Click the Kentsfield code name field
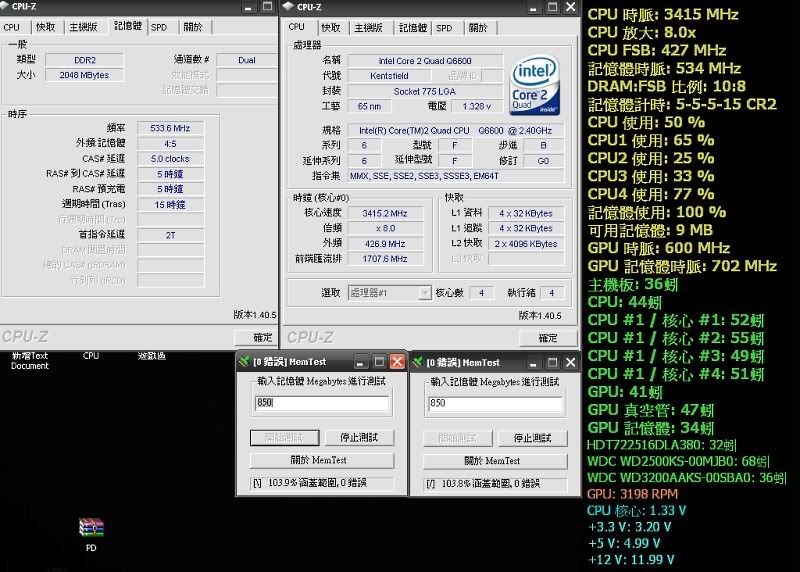This screenshot has width=800, height=572. pyautogui.click(x=389, y=76)
